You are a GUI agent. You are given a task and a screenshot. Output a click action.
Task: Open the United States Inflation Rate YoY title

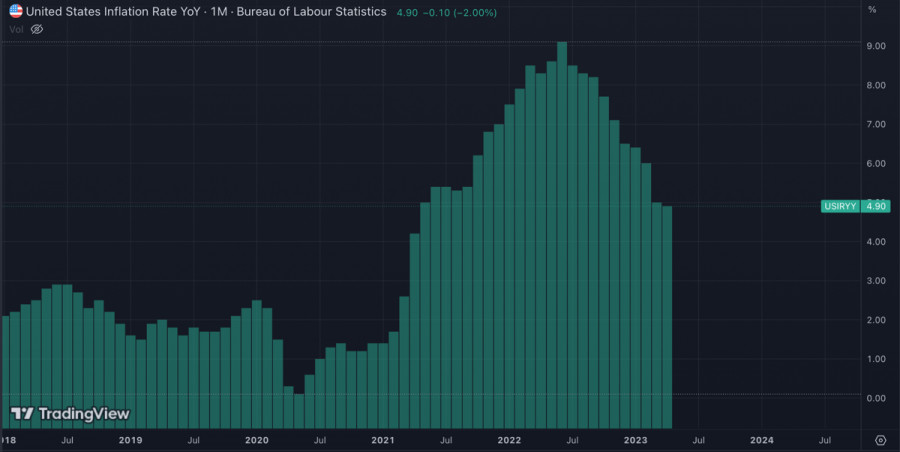(112, 11)
